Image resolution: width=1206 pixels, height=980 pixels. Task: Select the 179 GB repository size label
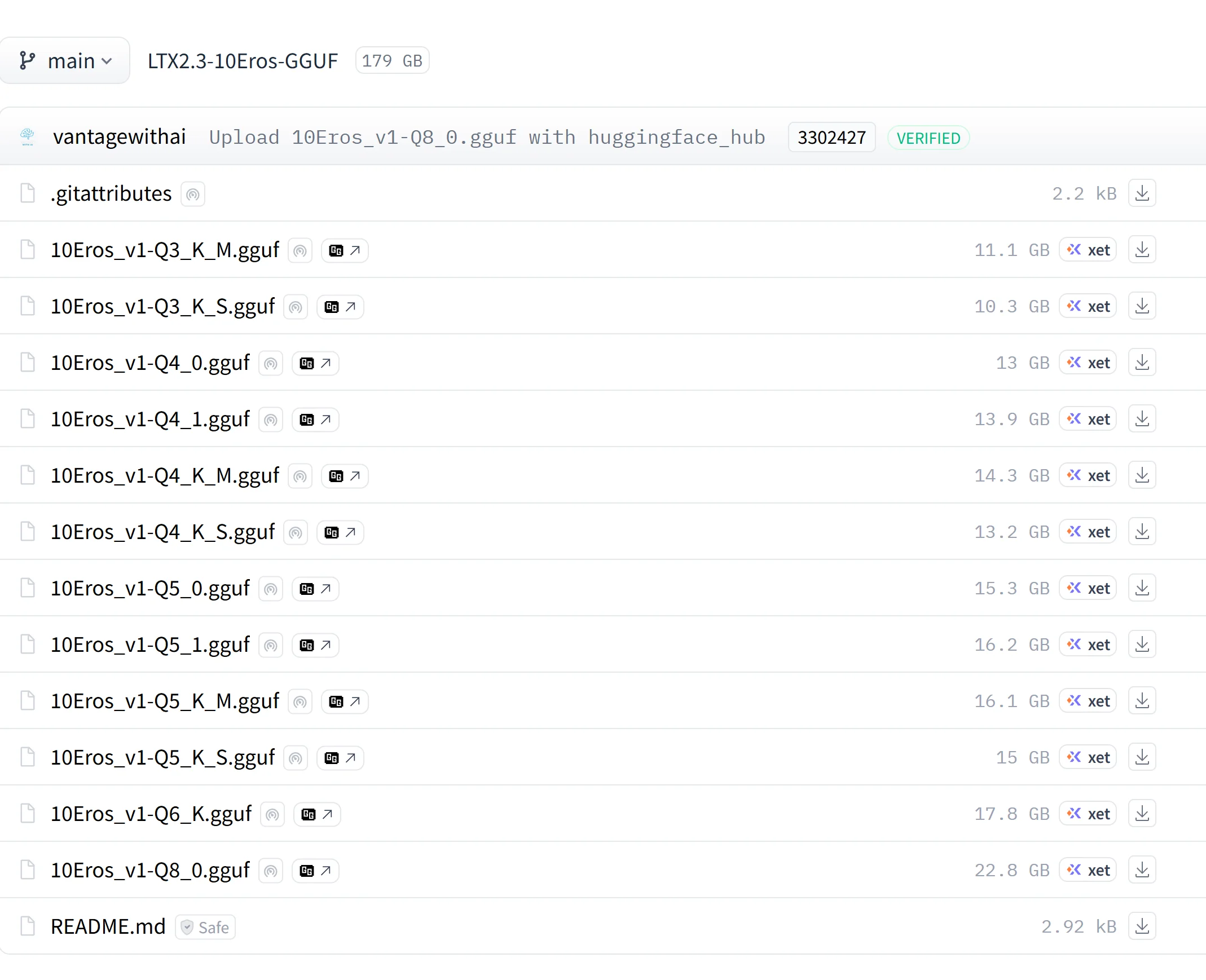click(x=393, y=61)
